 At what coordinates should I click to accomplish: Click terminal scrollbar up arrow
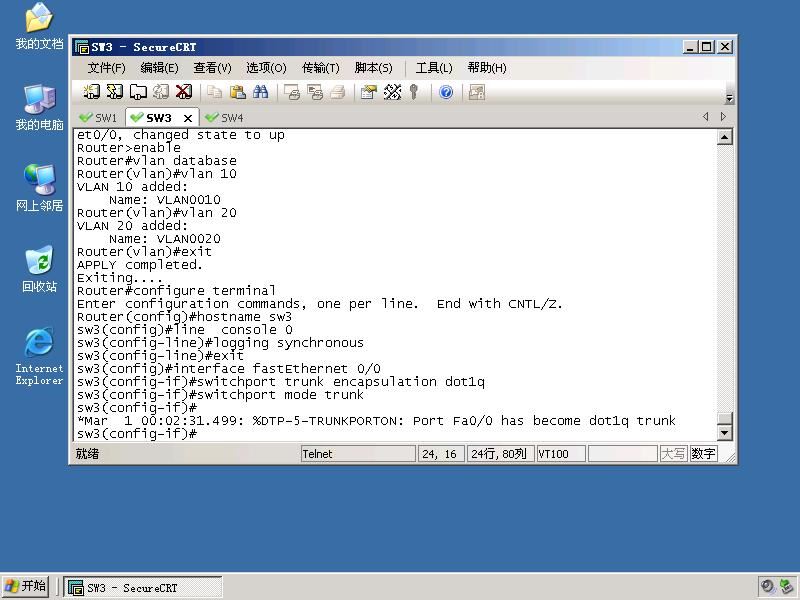coord(724,137)
